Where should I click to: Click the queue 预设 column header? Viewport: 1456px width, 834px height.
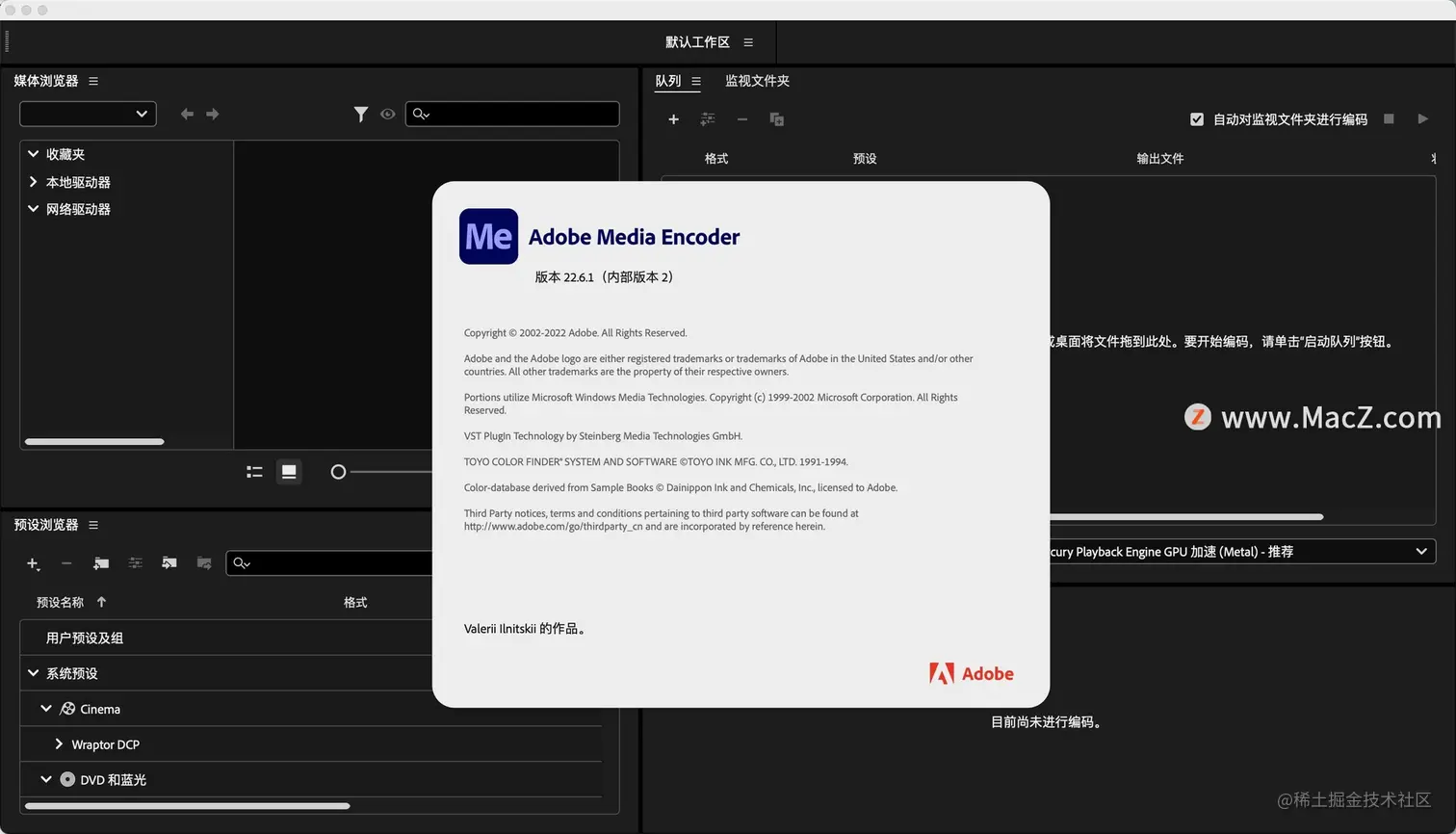pyautogui.click(x=865, y=158)
